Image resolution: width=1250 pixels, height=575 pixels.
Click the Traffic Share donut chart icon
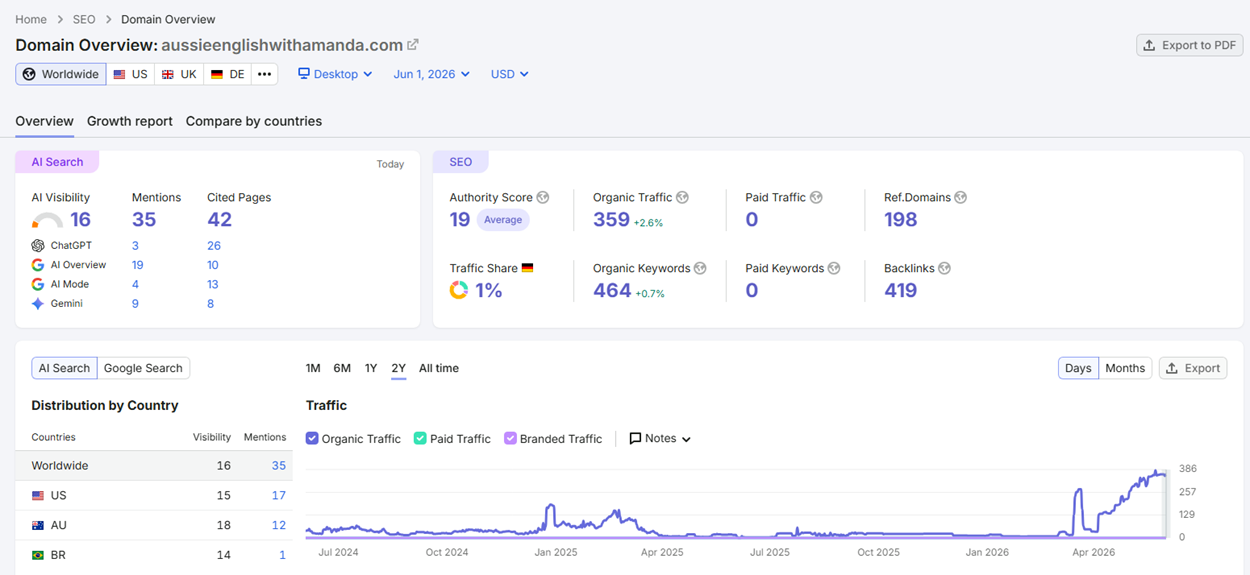coord(459,290)
